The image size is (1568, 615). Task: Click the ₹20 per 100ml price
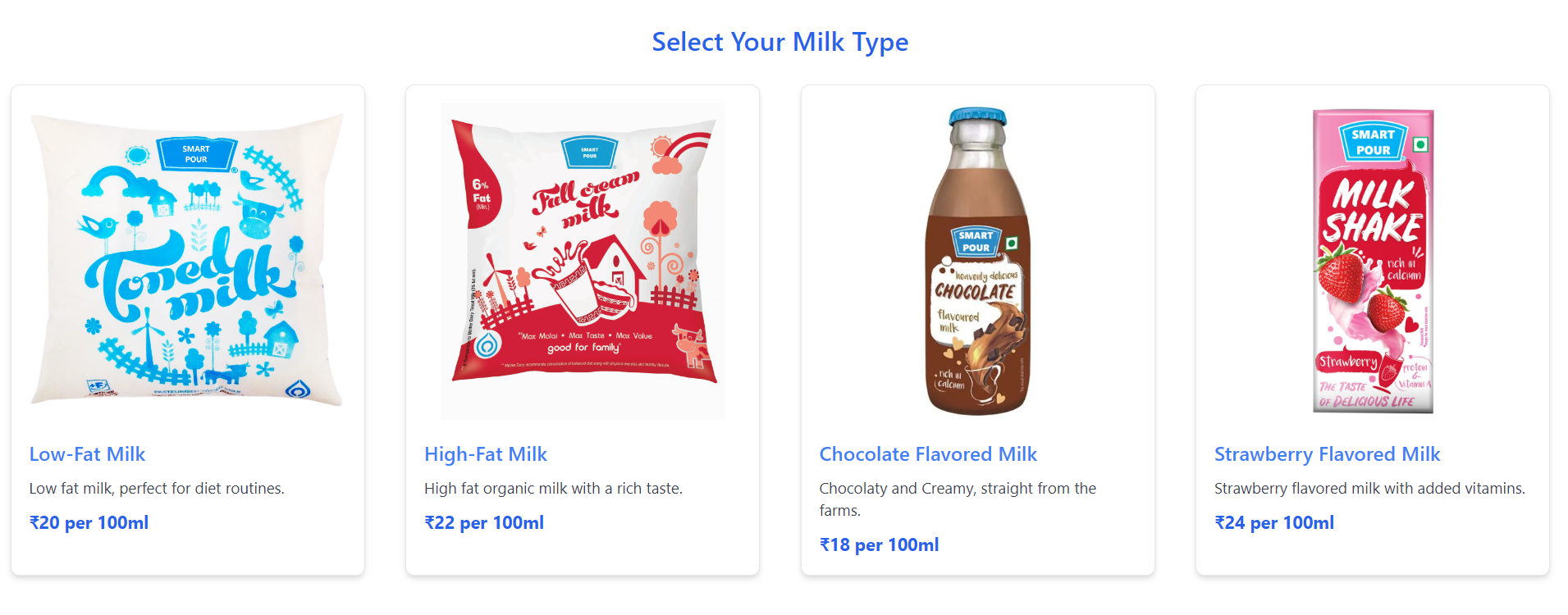[x=89, y=523]
